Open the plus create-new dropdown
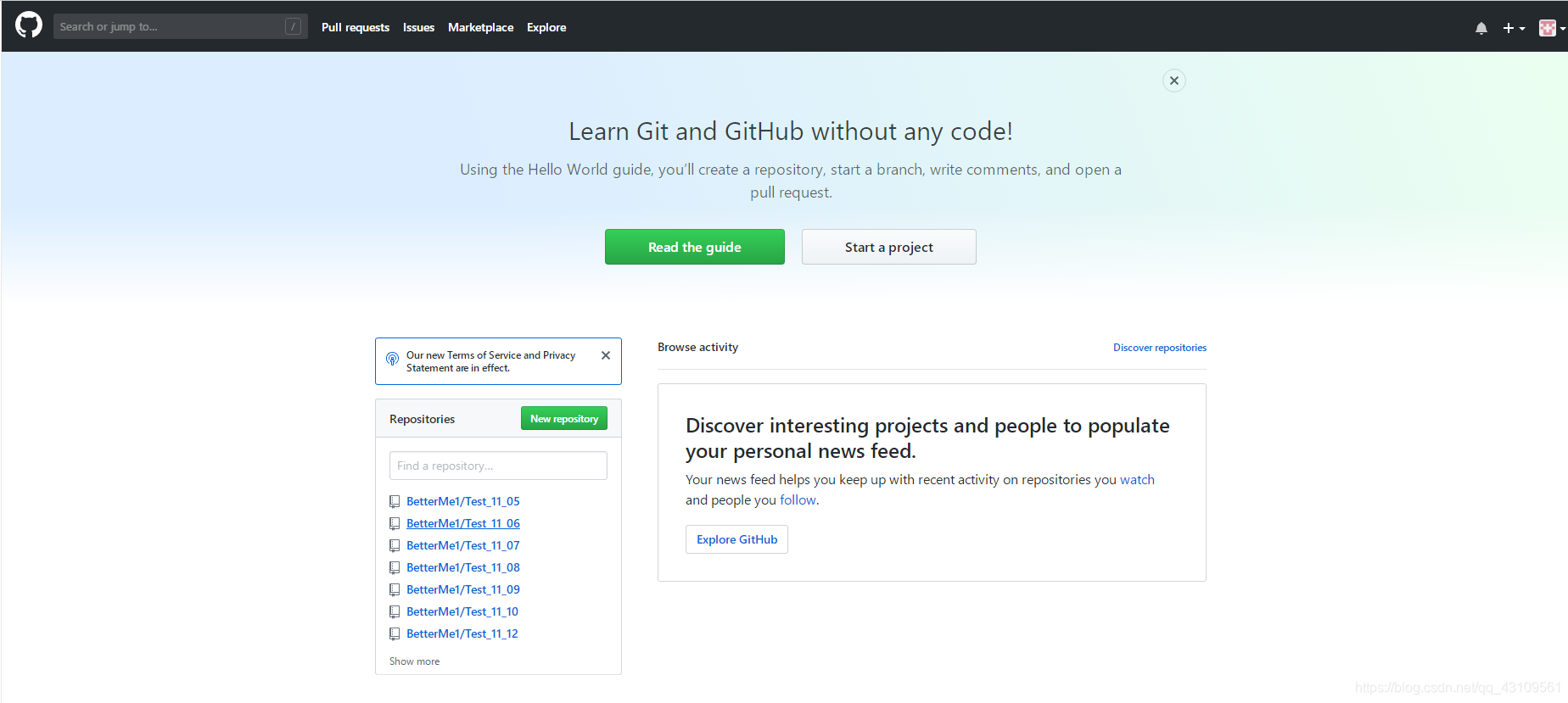The width and height of the screenshot is (1568, 703). coord(1514,28)
